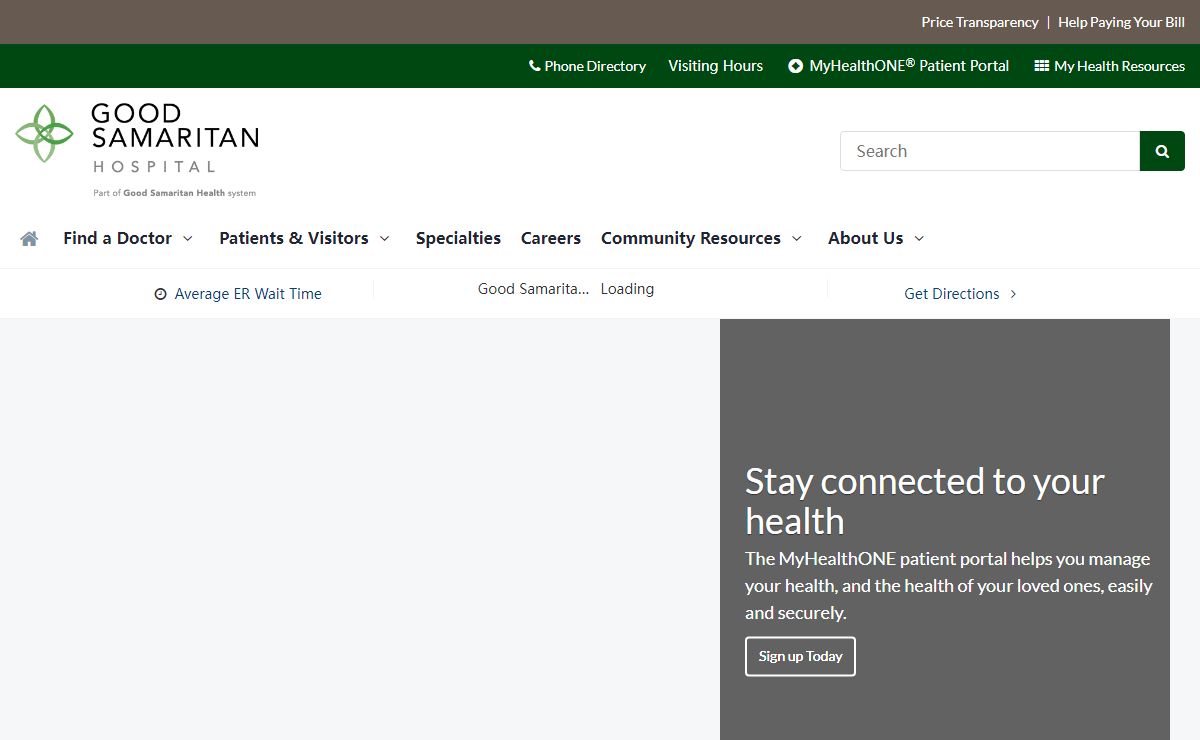Image resolution: width=1200 pixels, height=740 pixels.
Task: Click the Sign up Today button
Action: (x=800, y=656)
